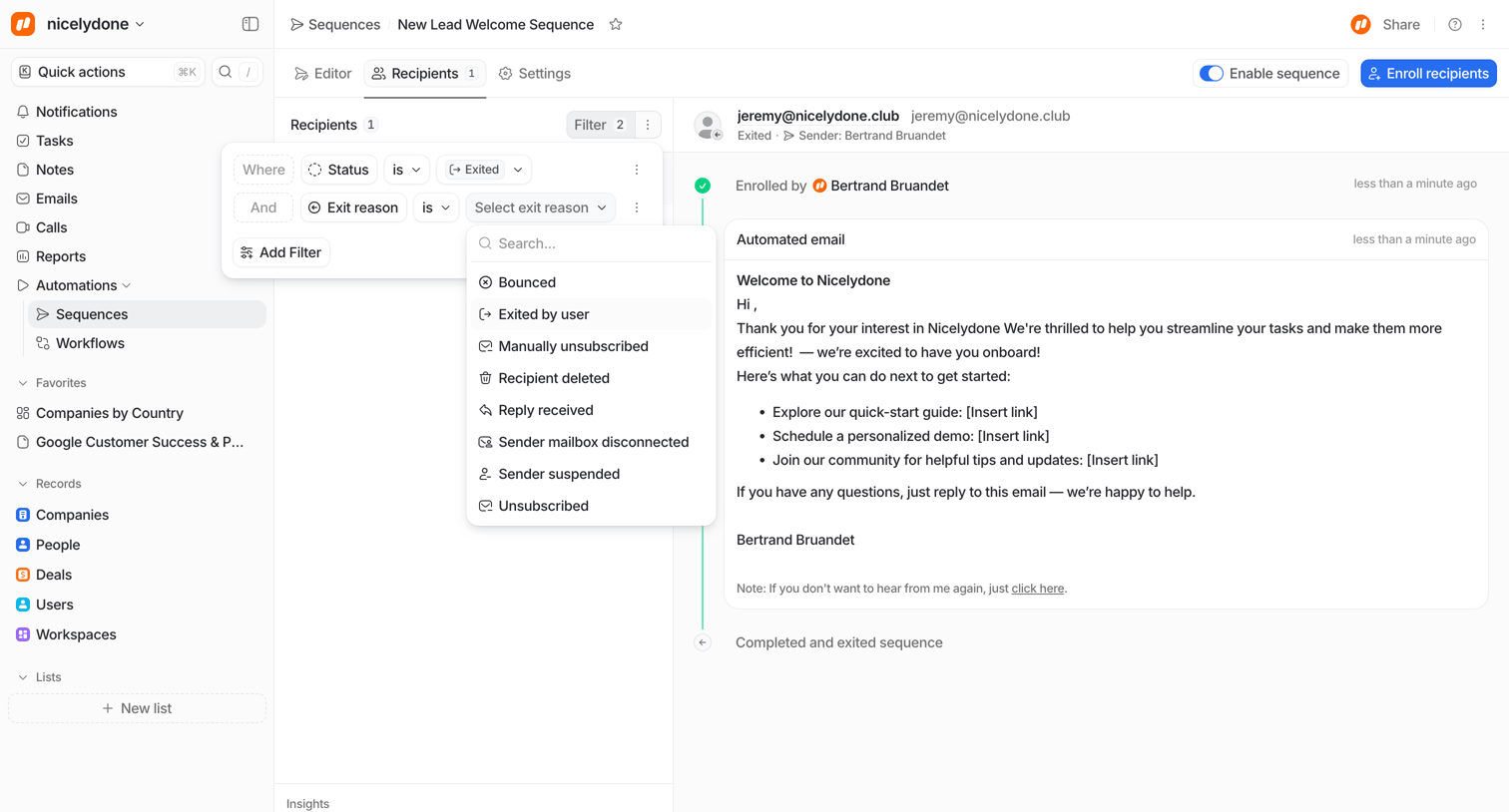Choose Recipient deleted option

pyautogui.click(x=591, y=378)
